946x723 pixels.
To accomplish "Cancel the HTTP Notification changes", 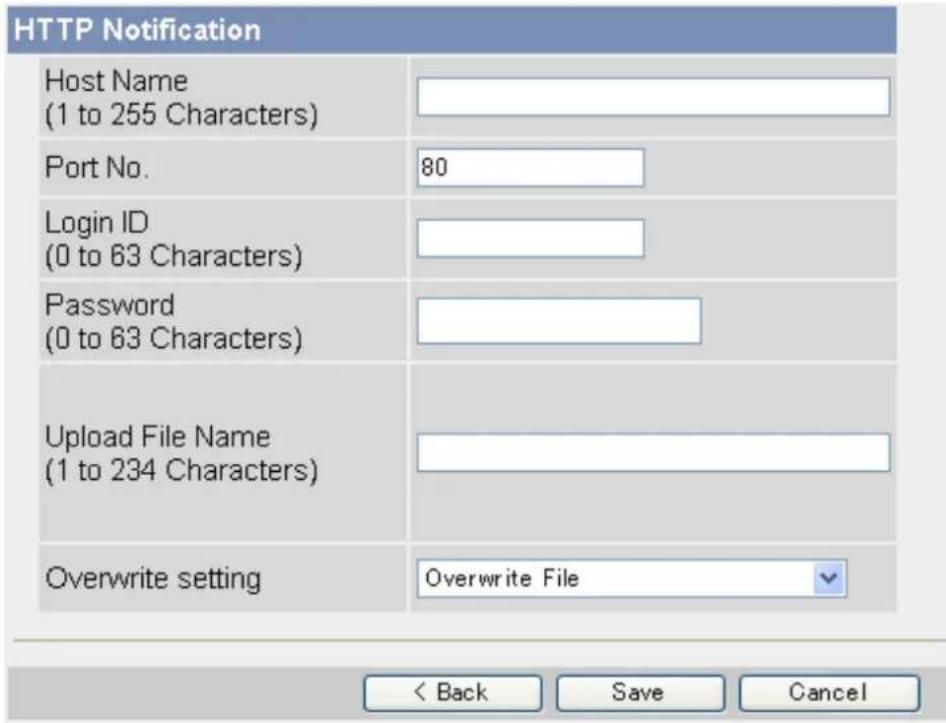I will [x=830, y=693].
